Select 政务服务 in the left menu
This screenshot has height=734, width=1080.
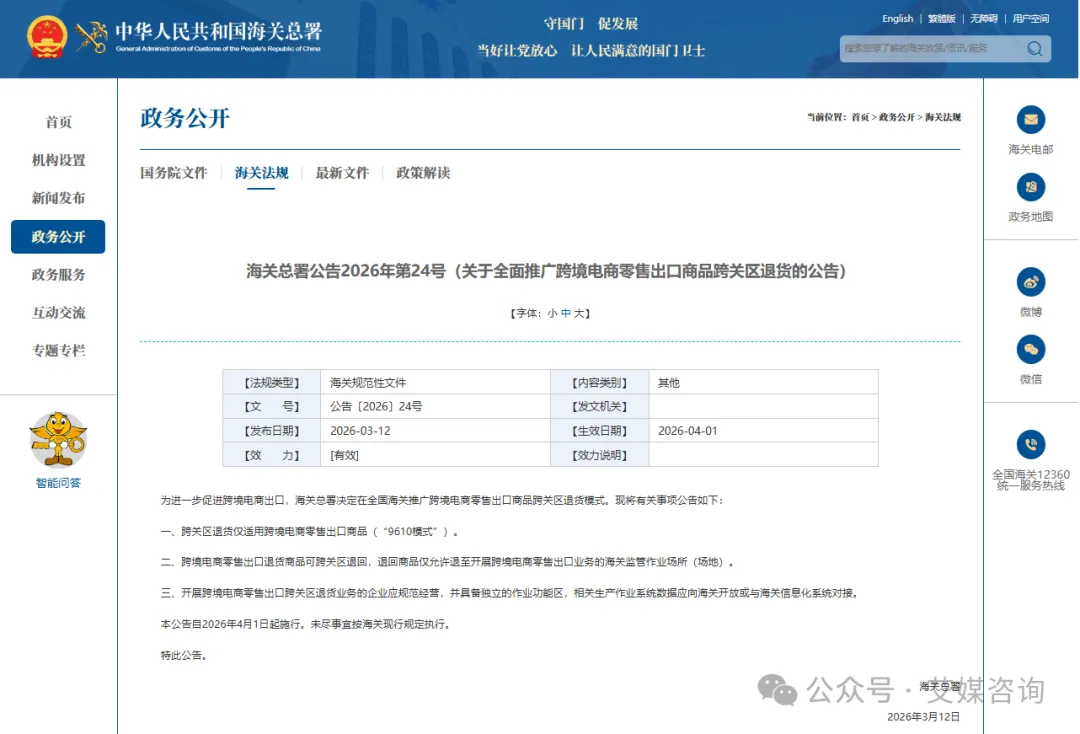[x=57, y=275]
